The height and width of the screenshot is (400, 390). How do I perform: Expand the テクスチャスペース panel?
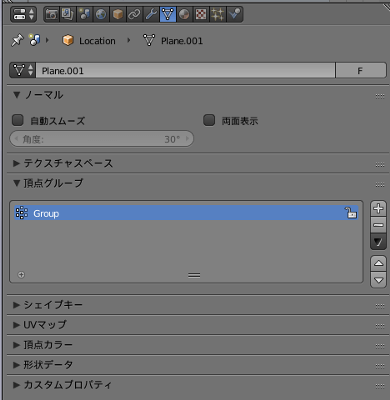pyautogui.click(x=16, y=163)
